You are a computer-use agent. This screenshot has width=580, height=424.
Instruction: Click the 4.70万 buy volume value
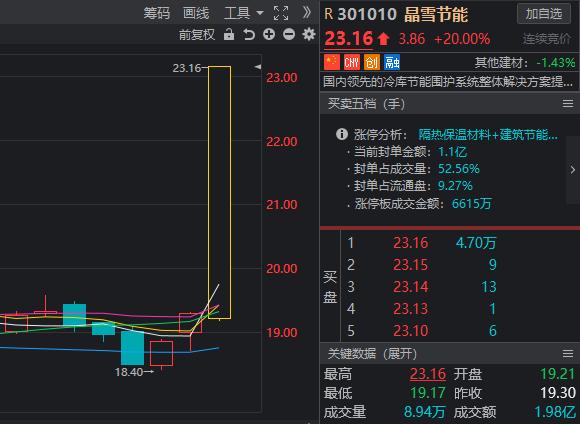(x=476, y=243)
